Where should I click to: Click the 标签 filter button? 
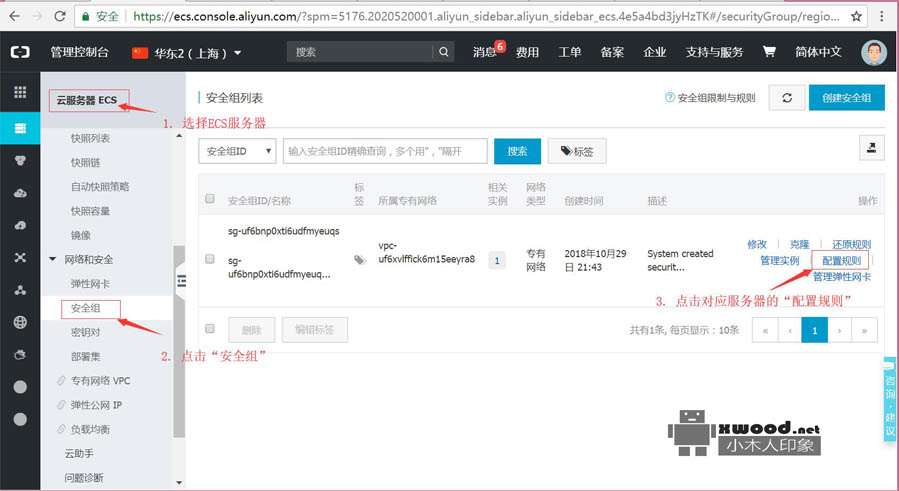(577, 151)
